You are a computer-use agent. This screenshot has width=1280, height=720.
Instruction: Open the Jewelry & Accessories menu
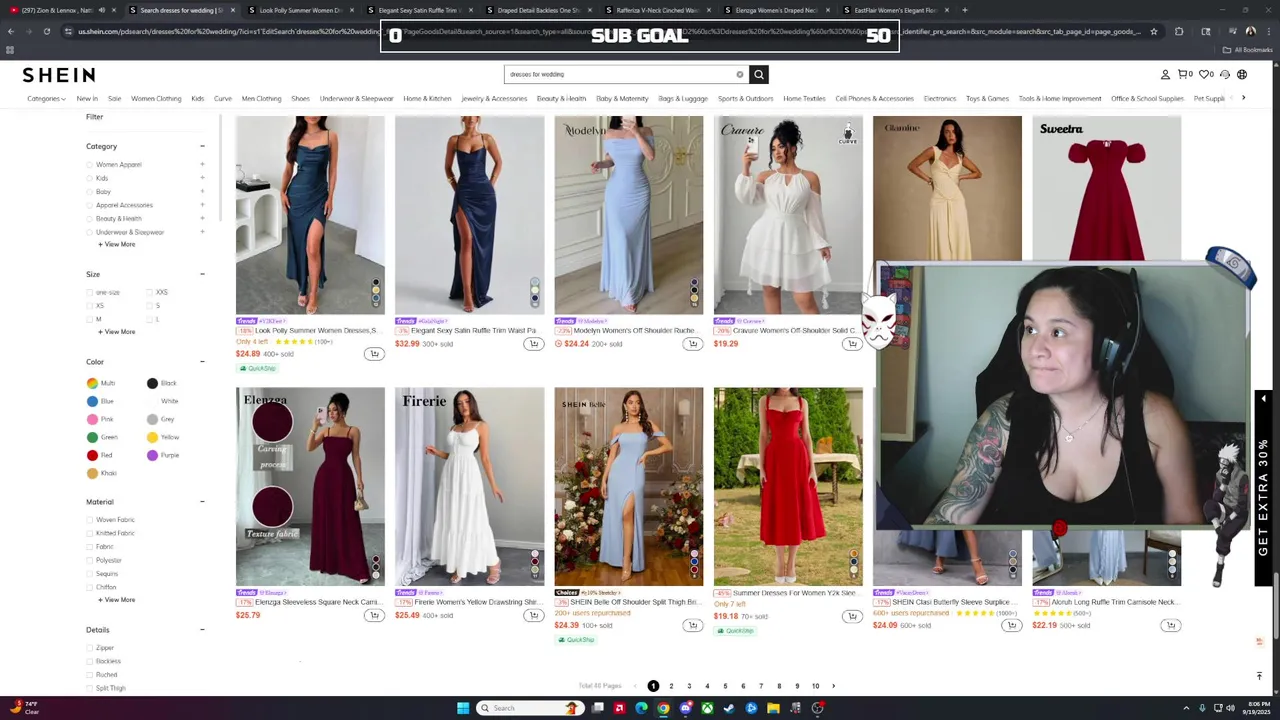tap(494, 98)
